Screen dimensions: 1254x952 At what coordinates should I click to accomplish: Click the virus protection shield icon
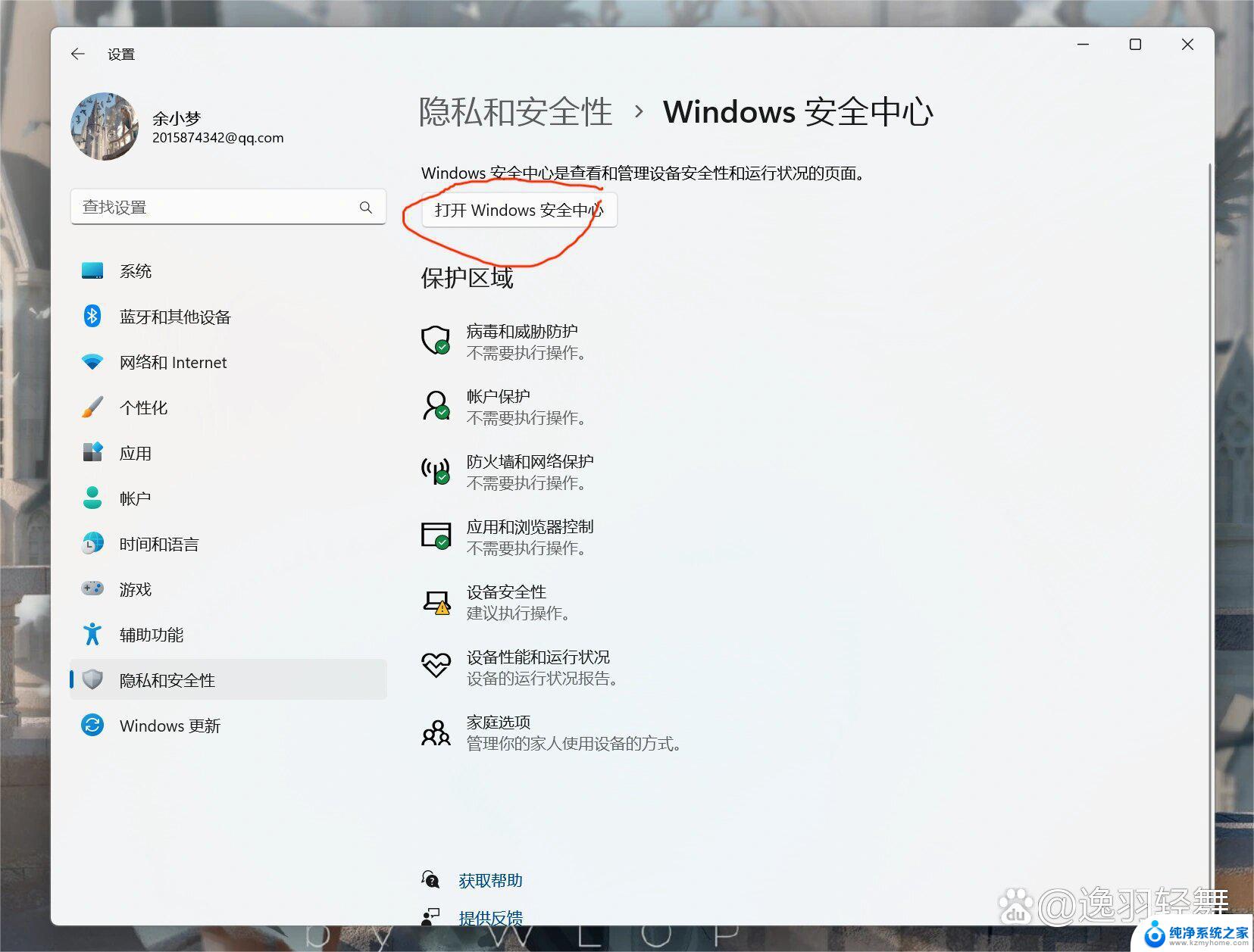[x=436, y=341]
